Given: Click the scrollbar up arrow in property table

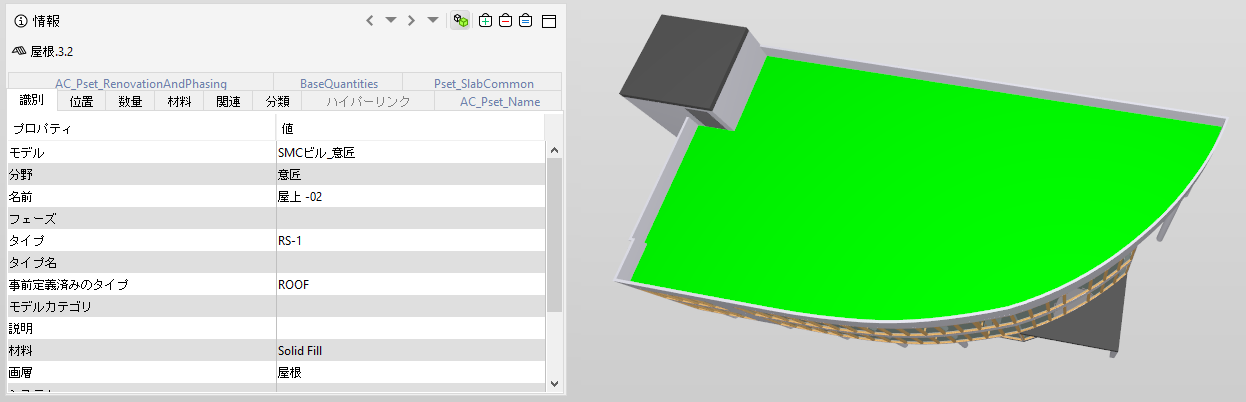Looking at the screenshot, I should [x=554, y=150].
